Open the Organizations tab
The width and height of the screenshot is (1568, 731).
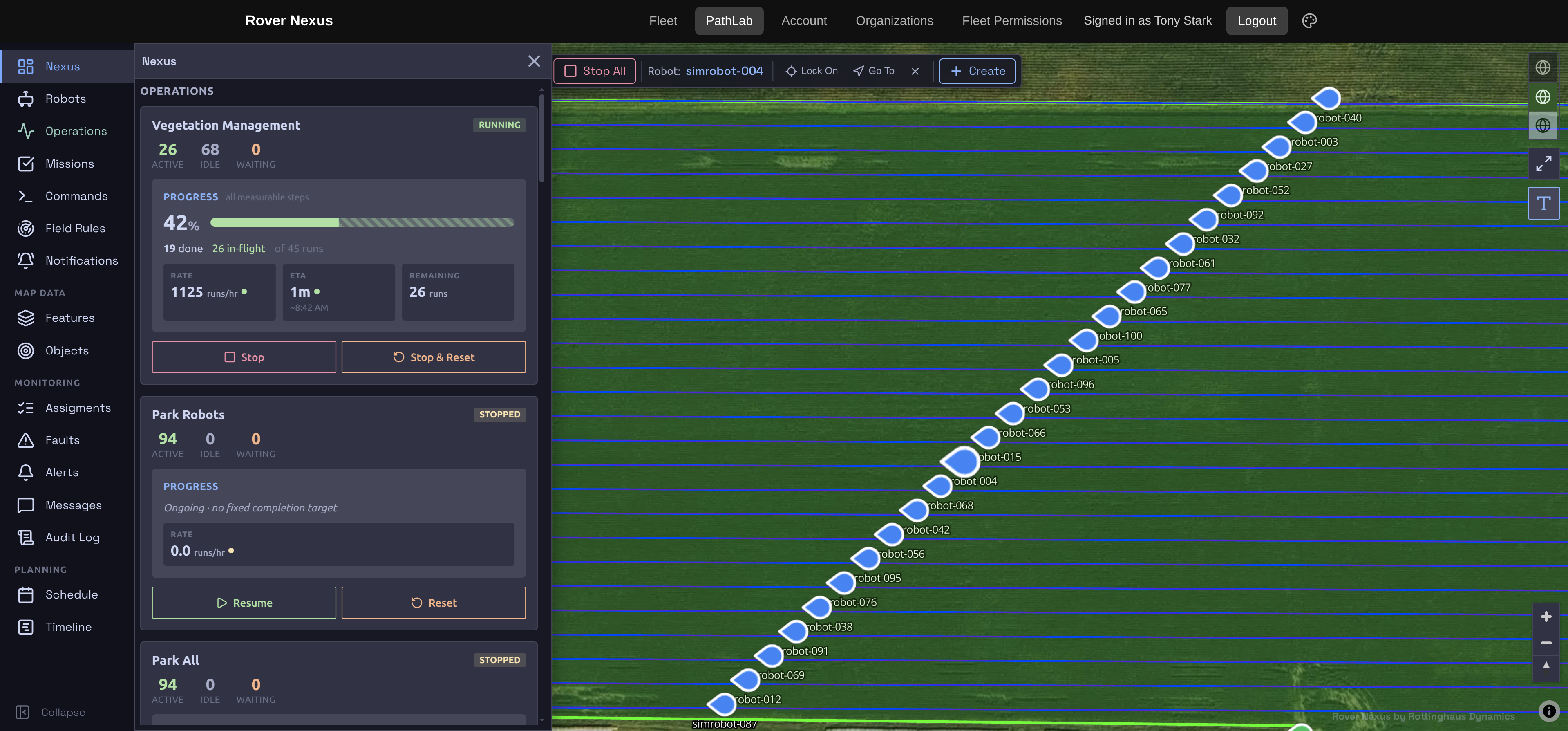click(x=894, y=21)
